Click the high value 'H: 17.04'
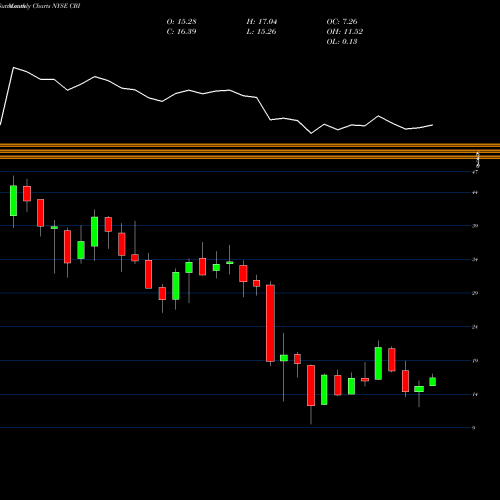500x500 pixels. tap(262, 22)
